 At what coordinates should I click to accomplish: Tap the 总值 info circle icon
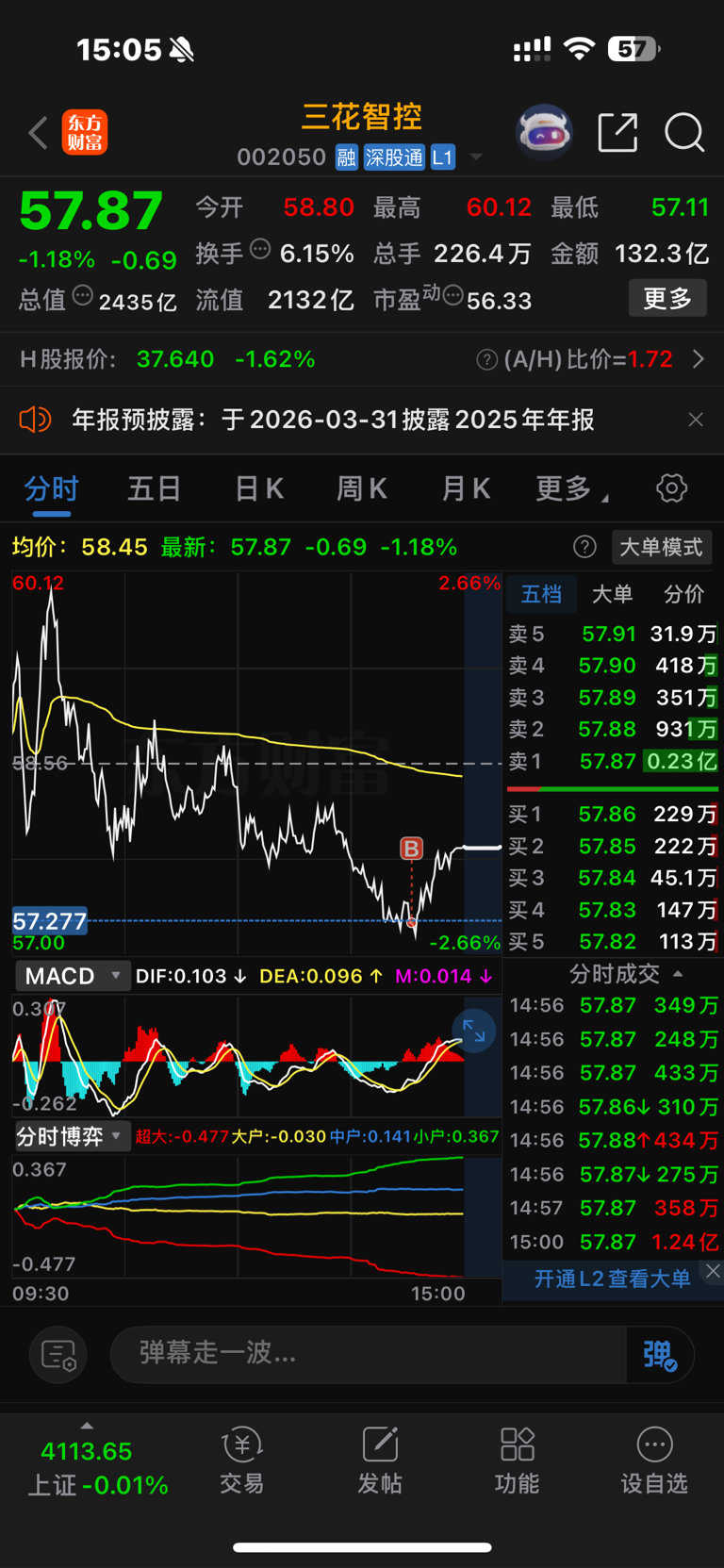83,296
